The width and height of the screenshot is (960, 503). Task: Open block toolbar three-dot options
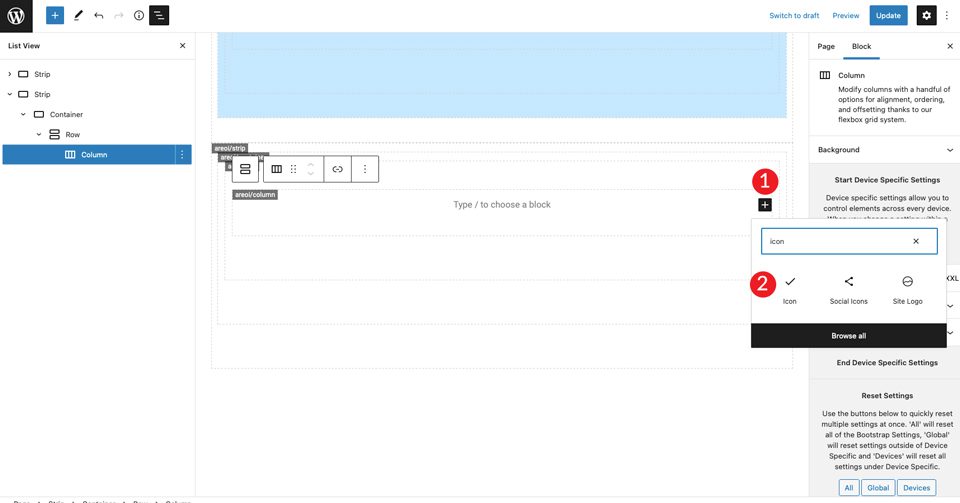(x=365, y=170)
